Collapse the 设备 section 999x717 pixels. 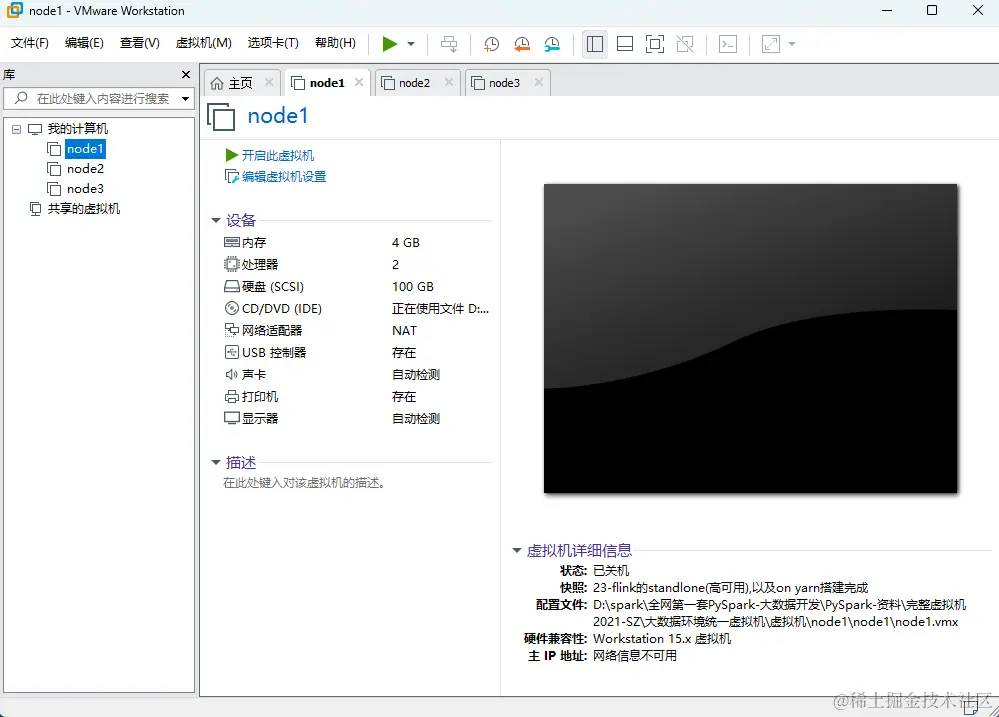pyautogui.click(x=216, y=220)
